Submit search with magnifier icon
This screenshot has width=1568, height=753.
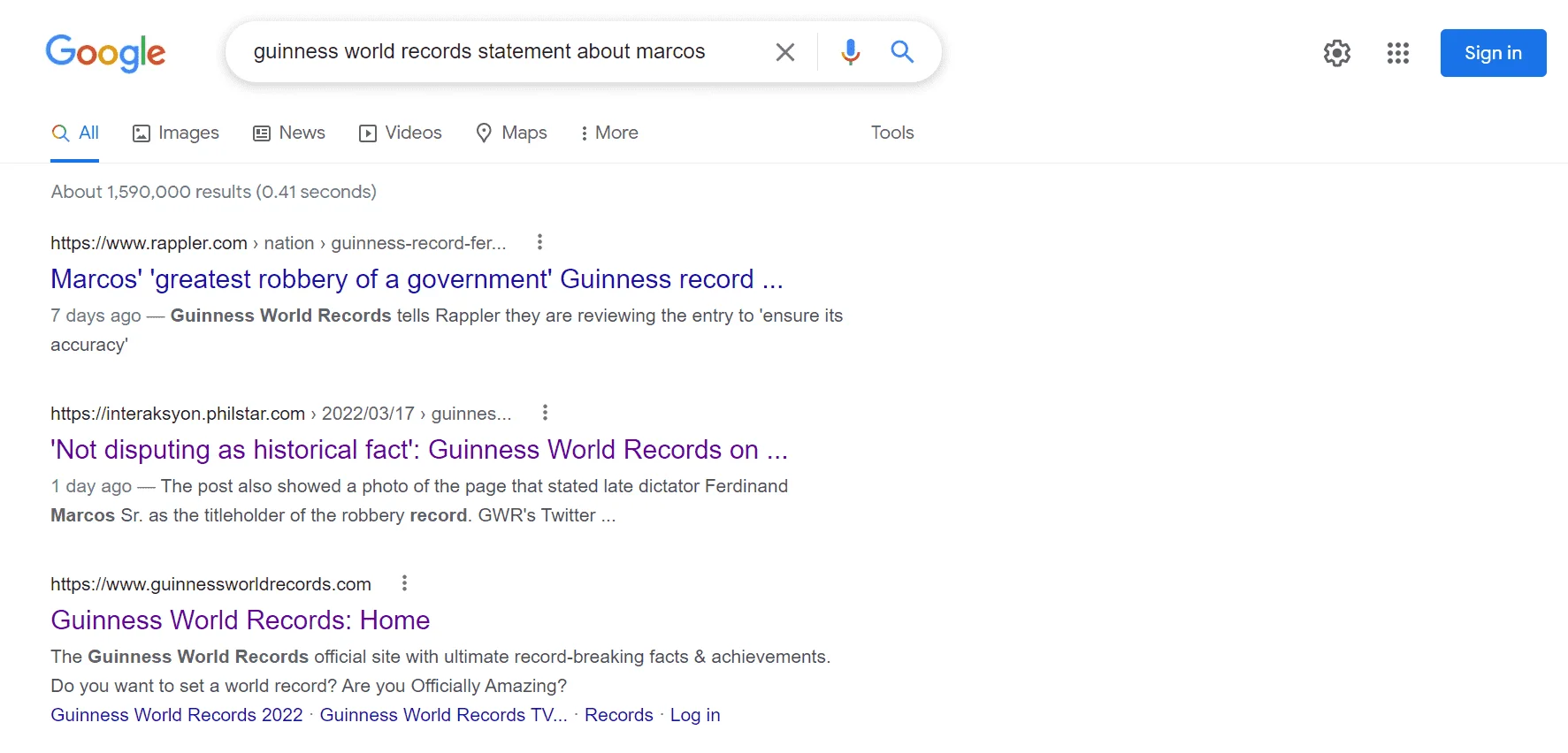click(902, 52)
